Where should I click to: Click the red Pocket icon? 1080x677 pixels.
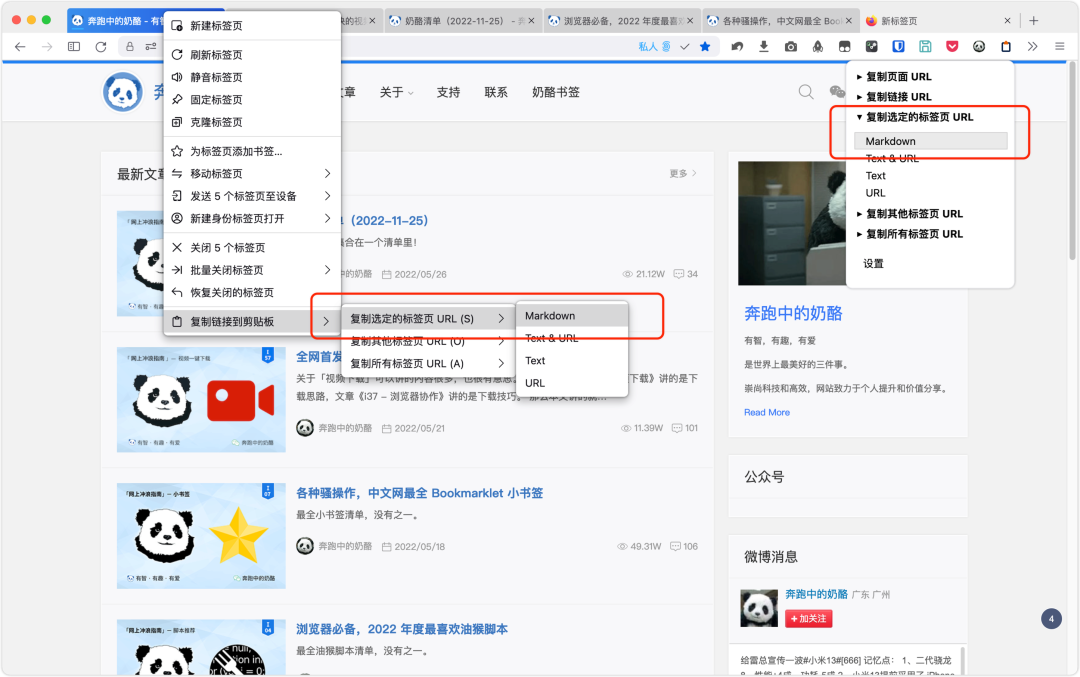952,47
